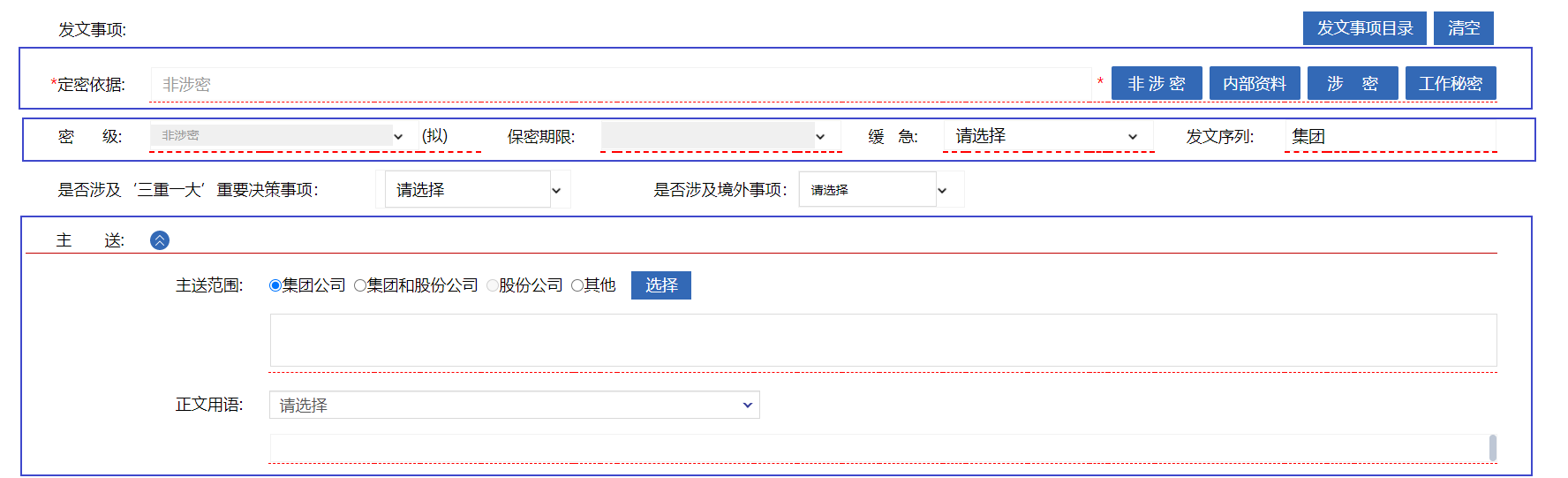Image resolution: width=1568 pixels, height=478 pixels.
Task: Click the 正文用语: label
Action: (x=209, y=405)
